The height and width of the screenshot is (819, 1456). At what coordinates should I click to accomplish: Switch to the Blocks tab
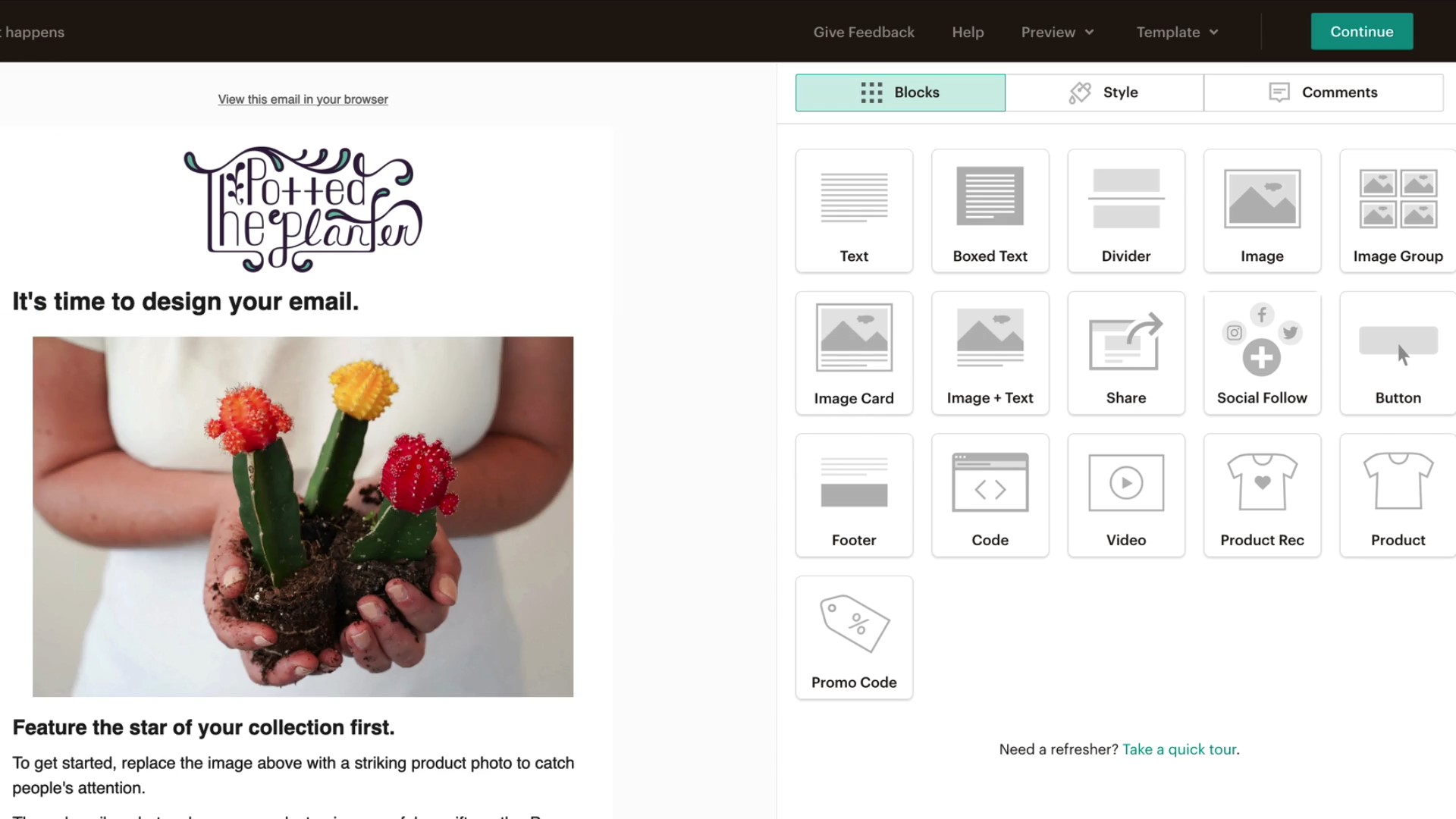pyautogui.click(x=899, y=92)
